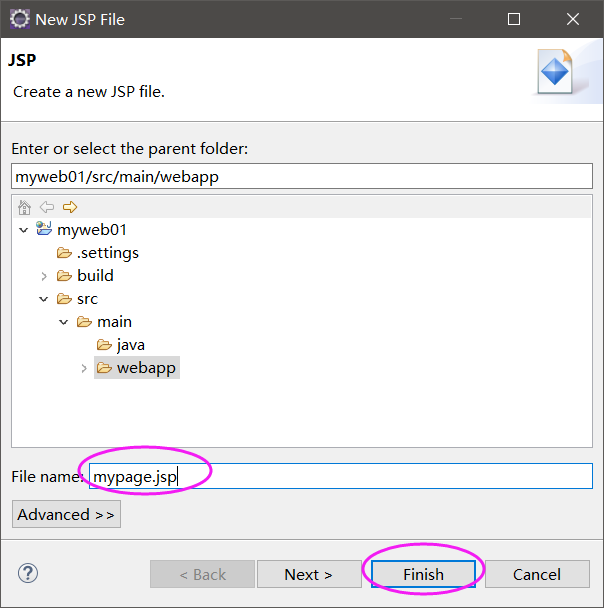Click the .settings folder icon
The width and height of the screenshot is (604, 608).
click(x=64, y=253)
